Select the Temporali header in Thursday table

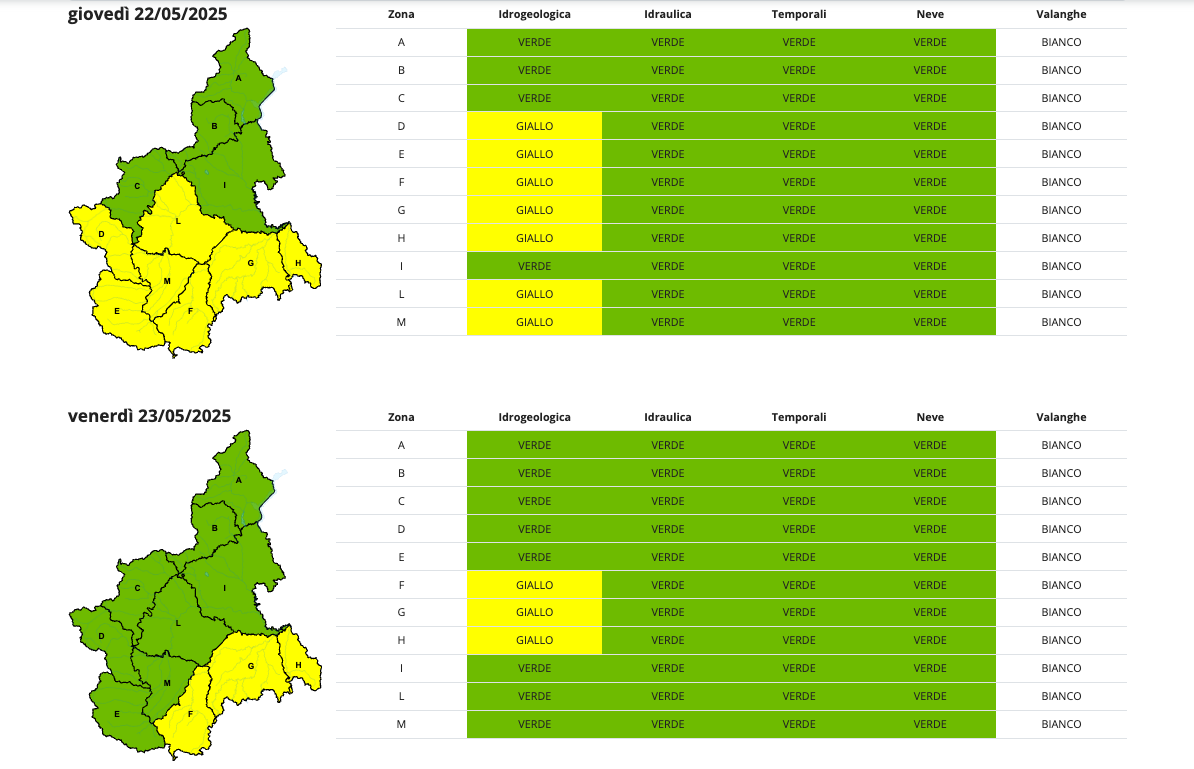(x=798, y=14)
